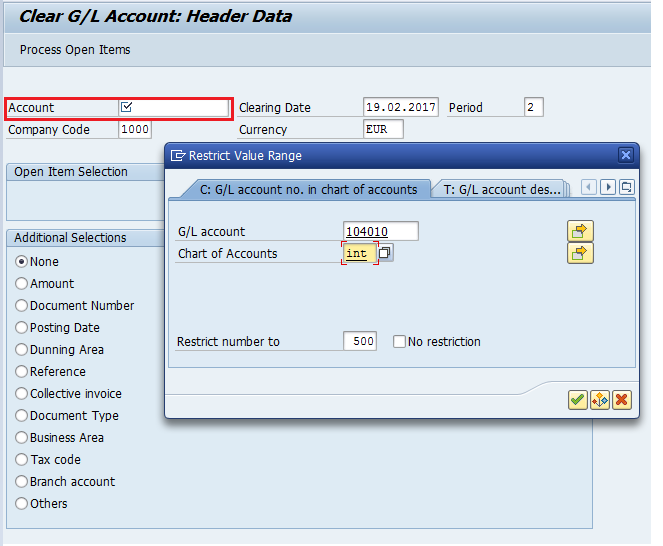Image resolution: width=663 pixels, height=546 pixels.
Task: Click the Clearing Date field
Action: [x=400, y=107]
